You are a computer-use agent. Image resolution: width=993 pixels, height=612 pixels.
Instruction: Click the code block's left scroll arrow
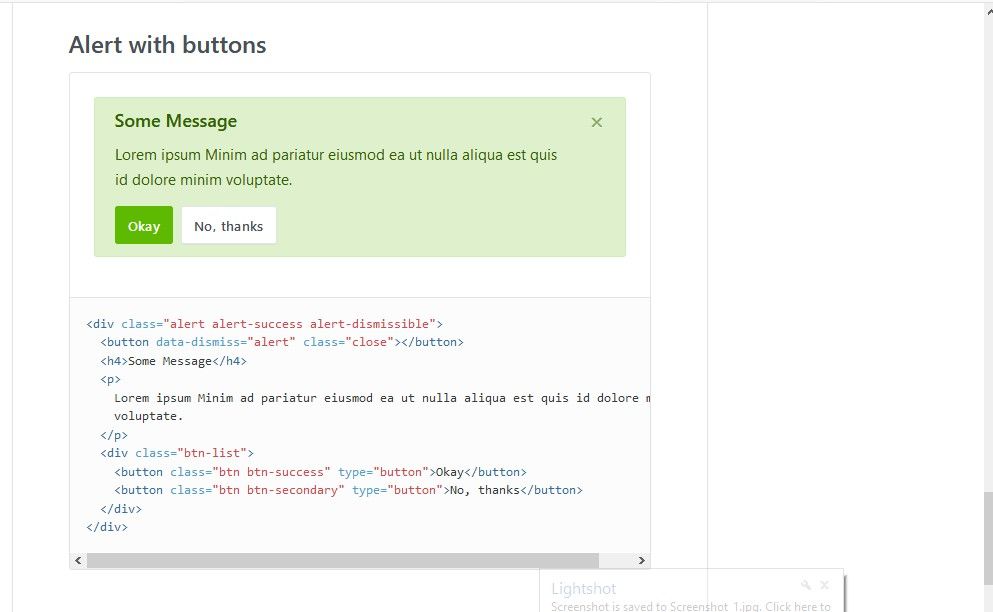point(78,560)
